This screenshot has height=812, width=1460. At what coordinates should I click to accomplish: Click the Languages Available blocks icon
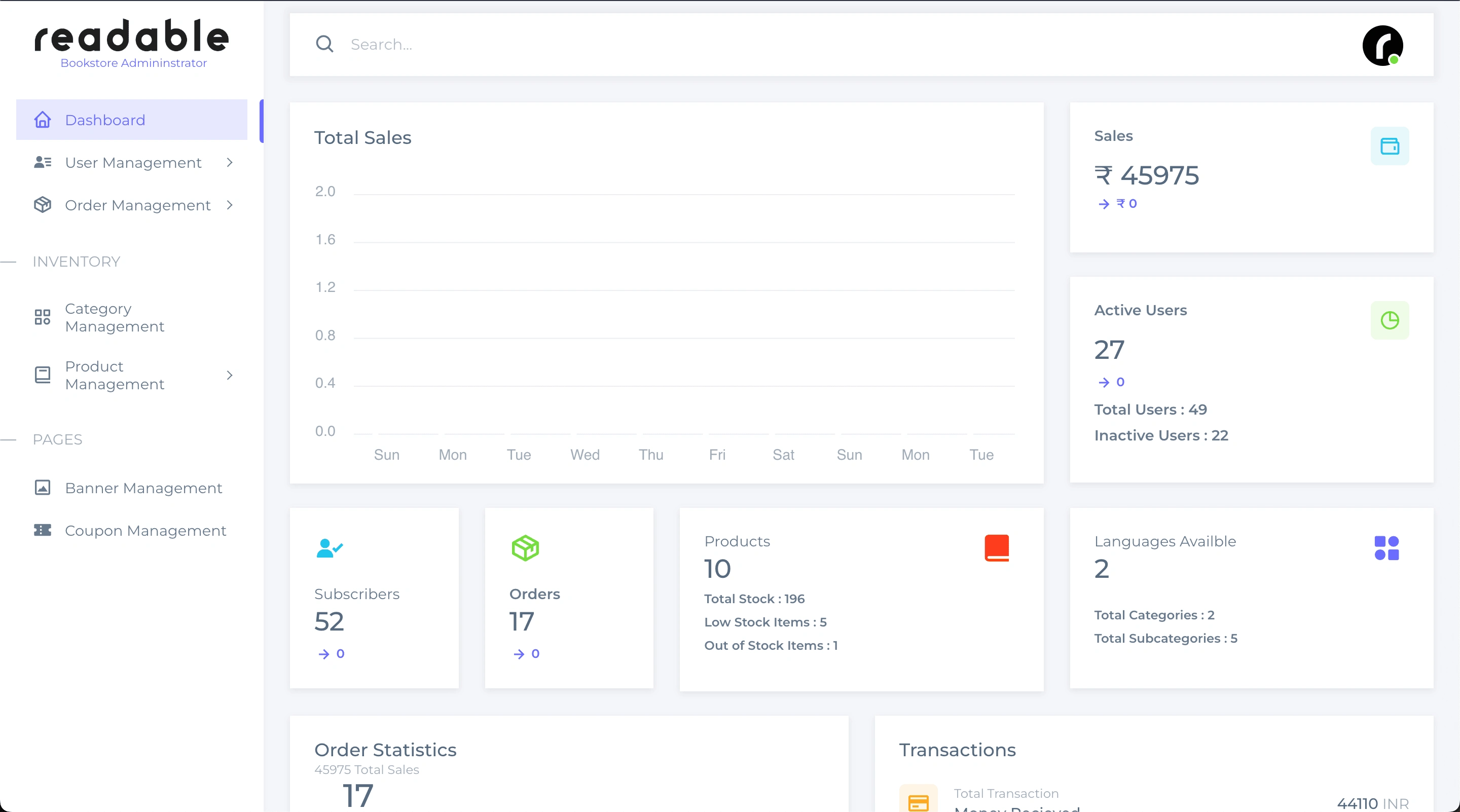coord(1386,547)
